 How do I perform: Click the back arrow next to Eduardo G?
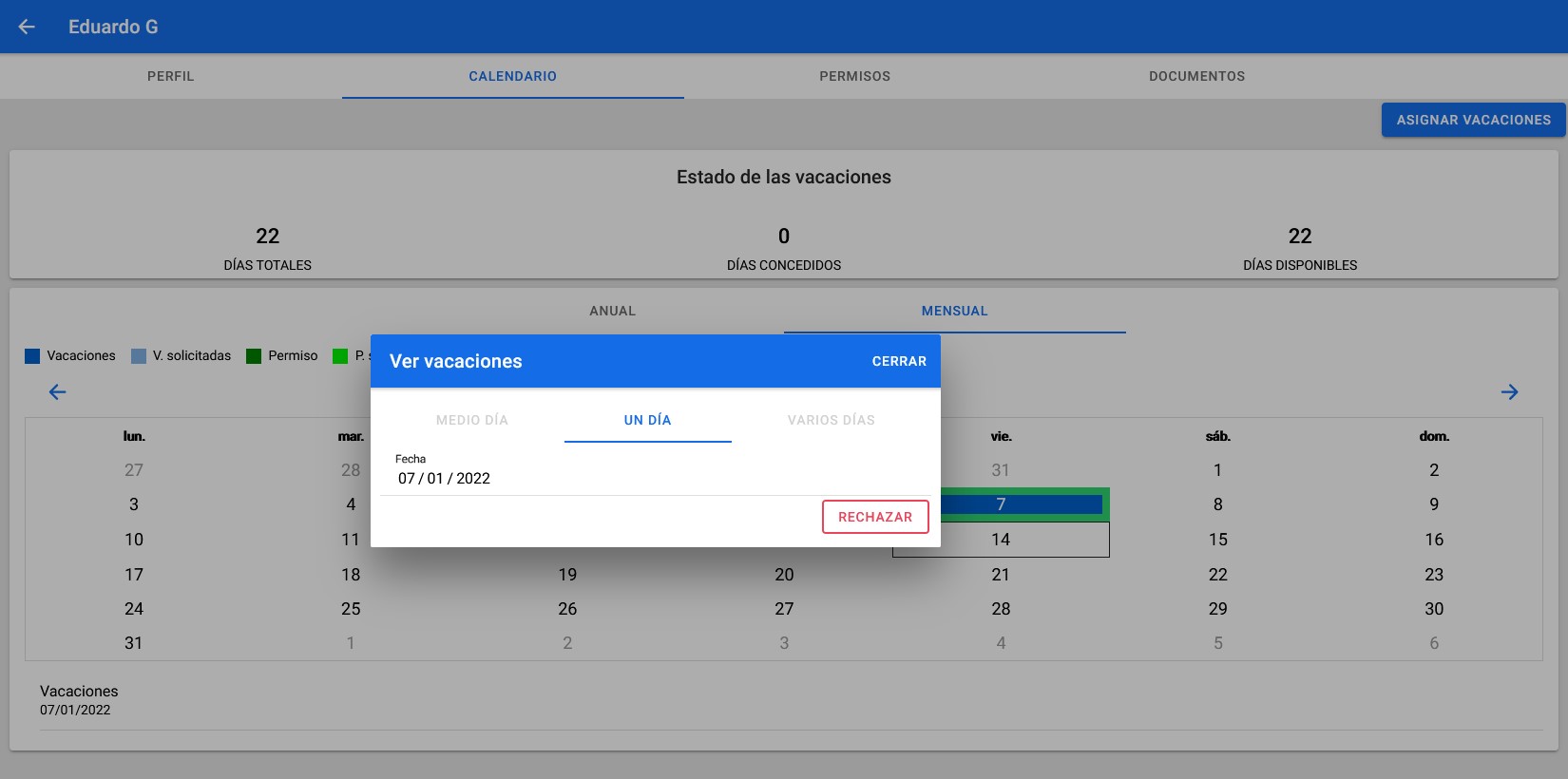pos(27,27)
